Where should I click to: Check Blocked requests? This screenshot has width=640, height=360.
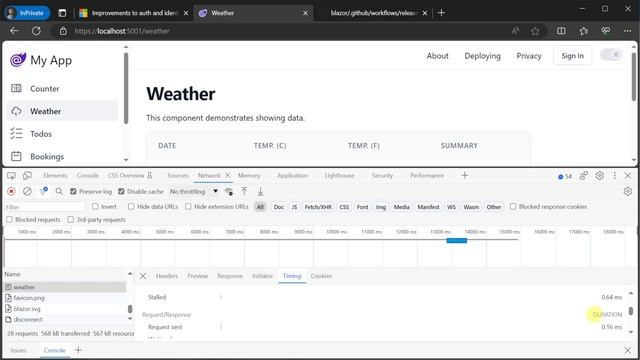coord(9,220)
